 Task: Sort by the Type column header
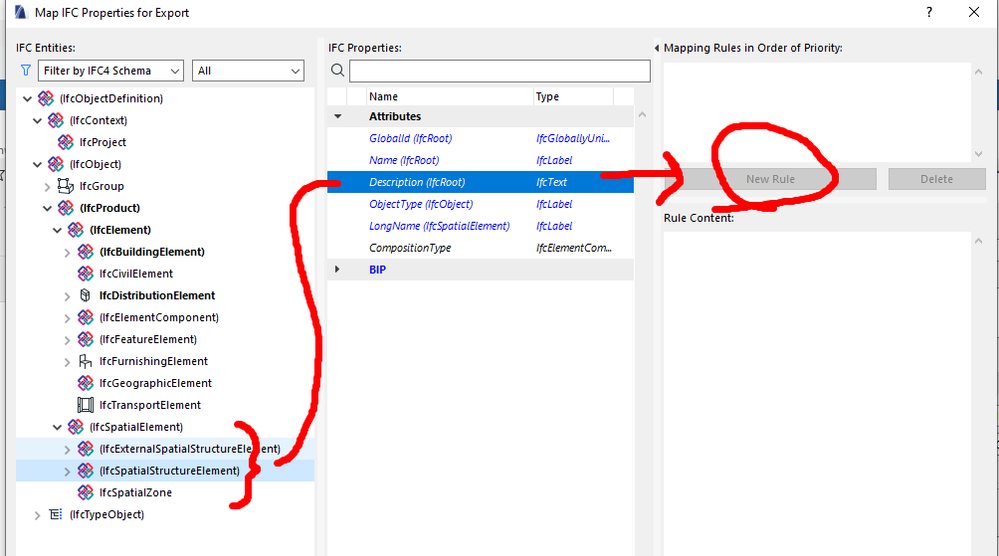(x=573, y=97)
